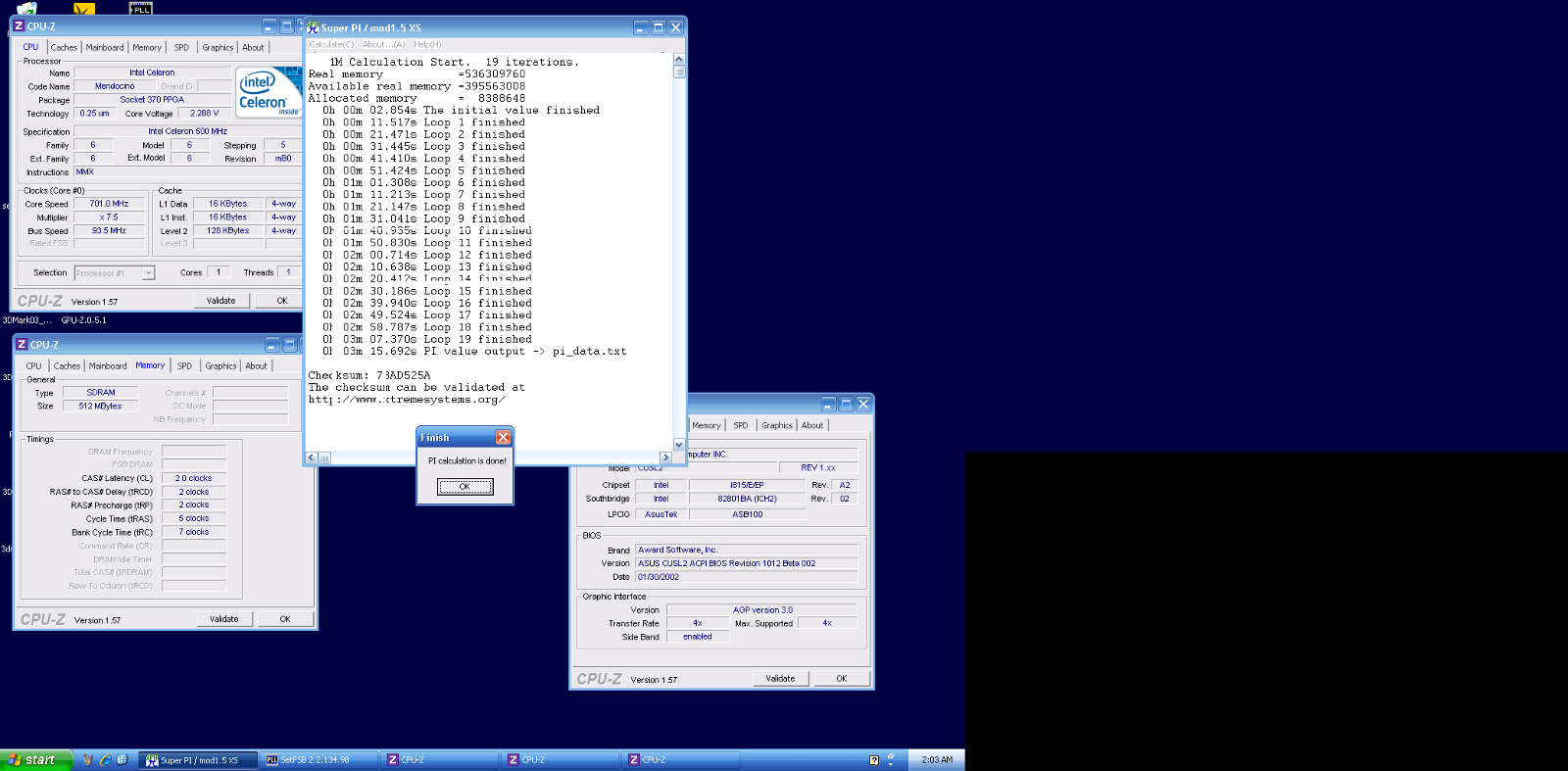
Task: Open About...(A) menu in Super PI
Action: click(383, 44)
